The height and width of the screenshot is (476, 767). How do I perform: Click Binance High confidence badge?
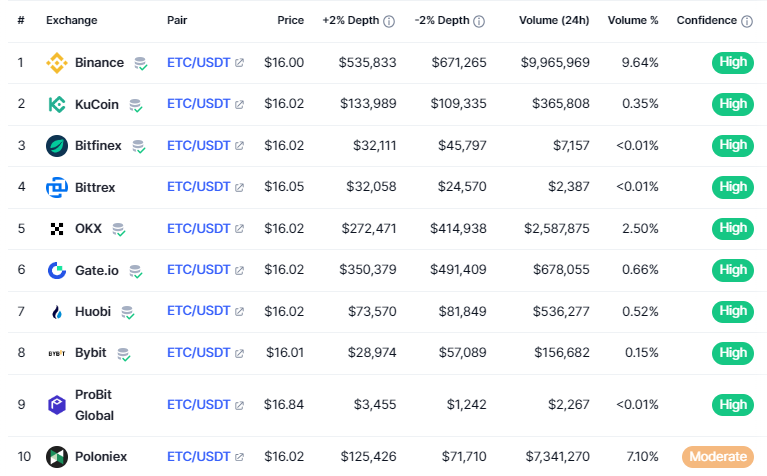(x=732, y=62)
